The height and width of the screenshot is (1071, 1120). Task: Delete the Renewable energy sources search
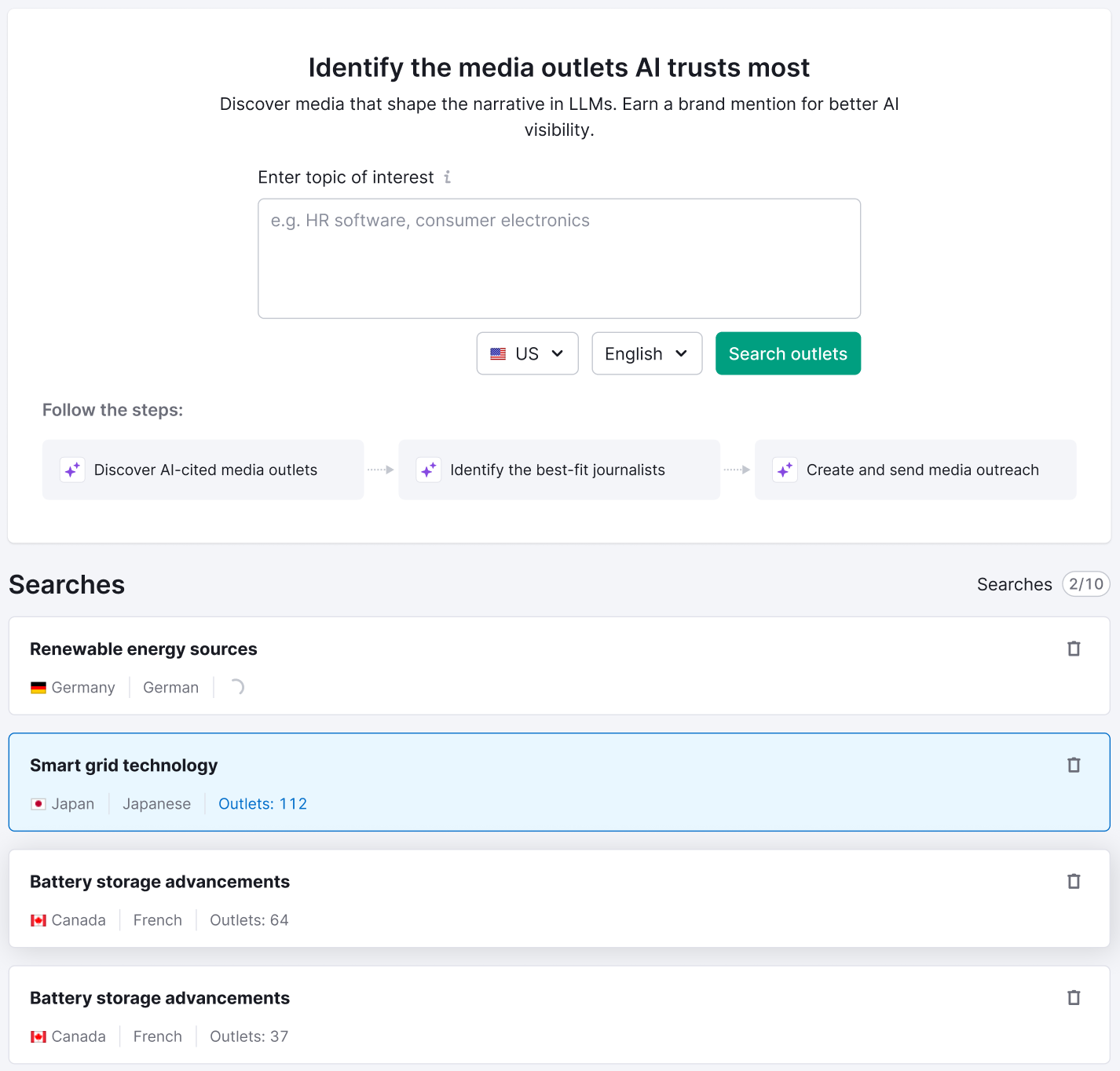pos(1074,649)
